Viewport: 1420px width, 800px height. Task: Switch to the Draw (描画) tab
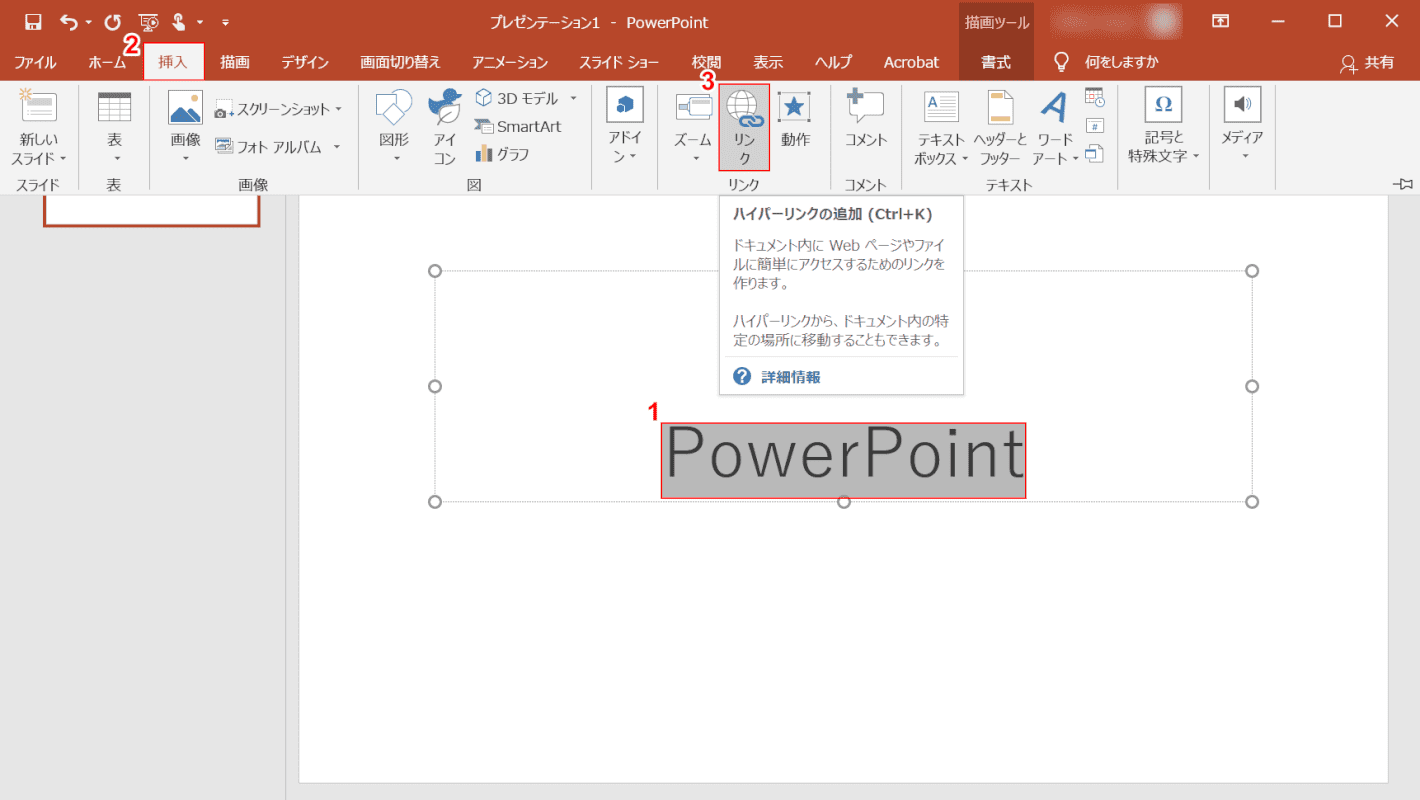[x=235, y=62]
